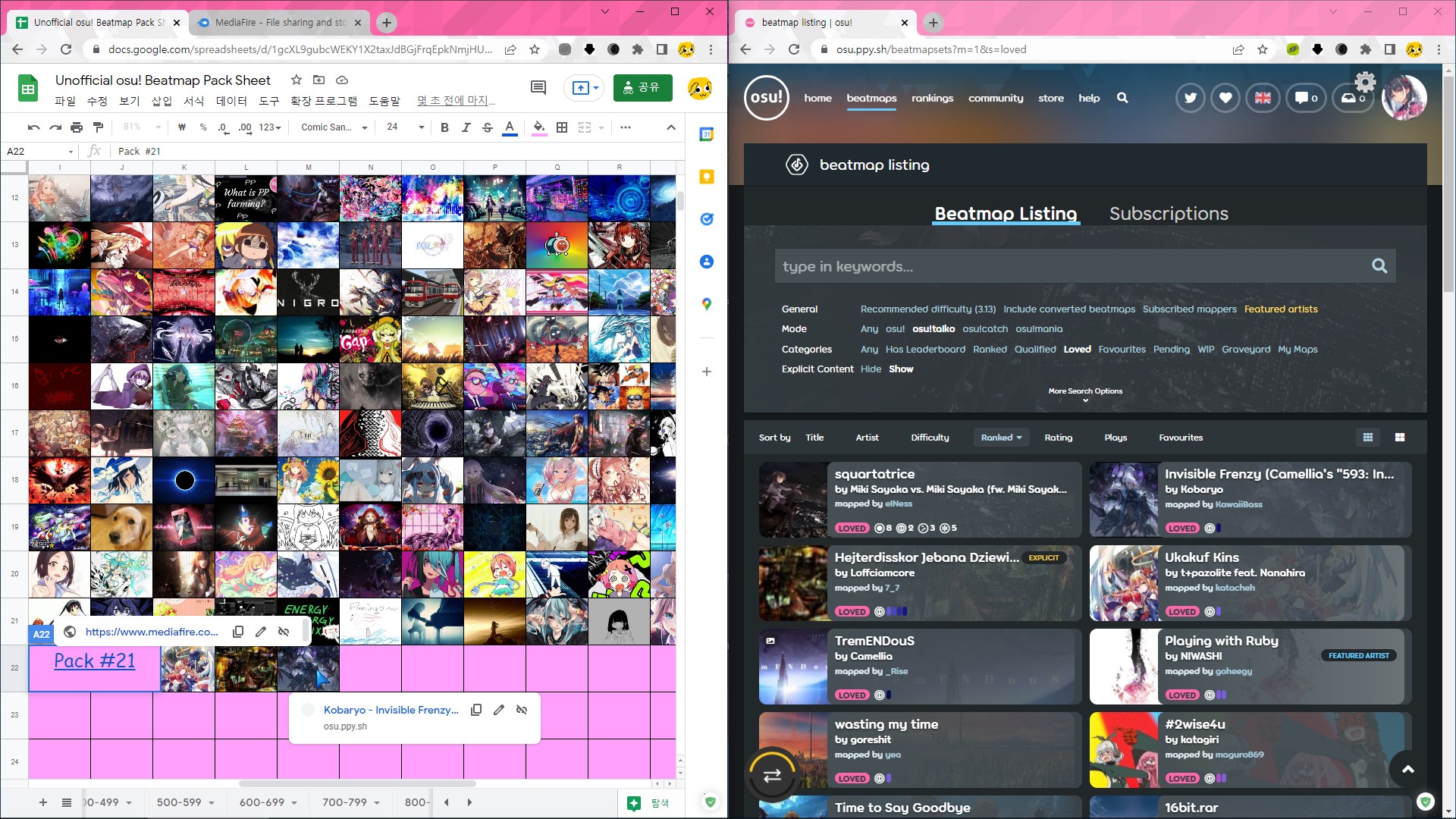Collapse the Sheets menu header
The height and width of the screenshot is (819, 1456).
(671, 127)
